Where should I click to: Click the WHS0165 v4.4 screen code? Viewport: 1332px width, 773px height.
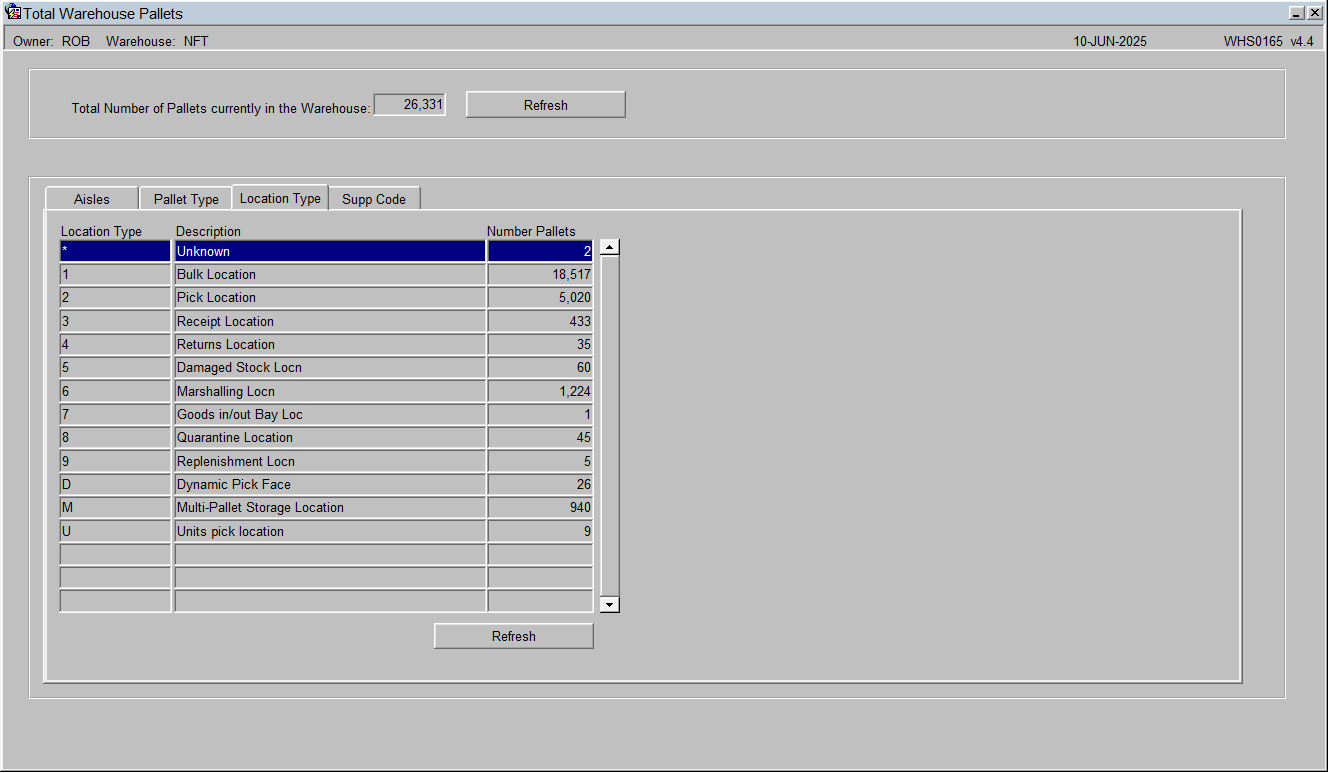[1268, 41]
